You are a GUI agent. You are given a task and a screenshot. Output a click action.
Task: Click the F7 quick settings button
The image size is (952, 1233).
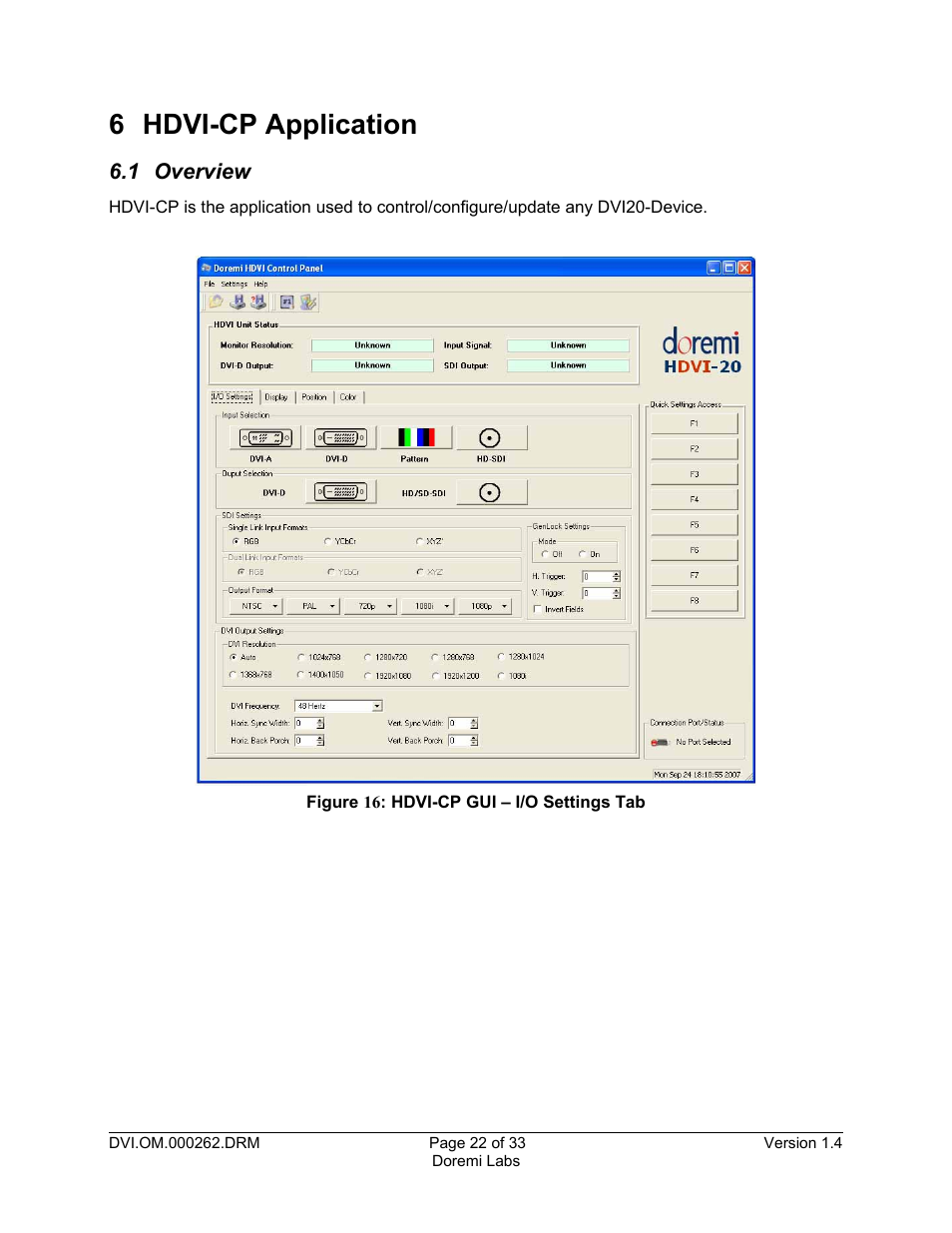pyautogui.click(x=695, y=575)
